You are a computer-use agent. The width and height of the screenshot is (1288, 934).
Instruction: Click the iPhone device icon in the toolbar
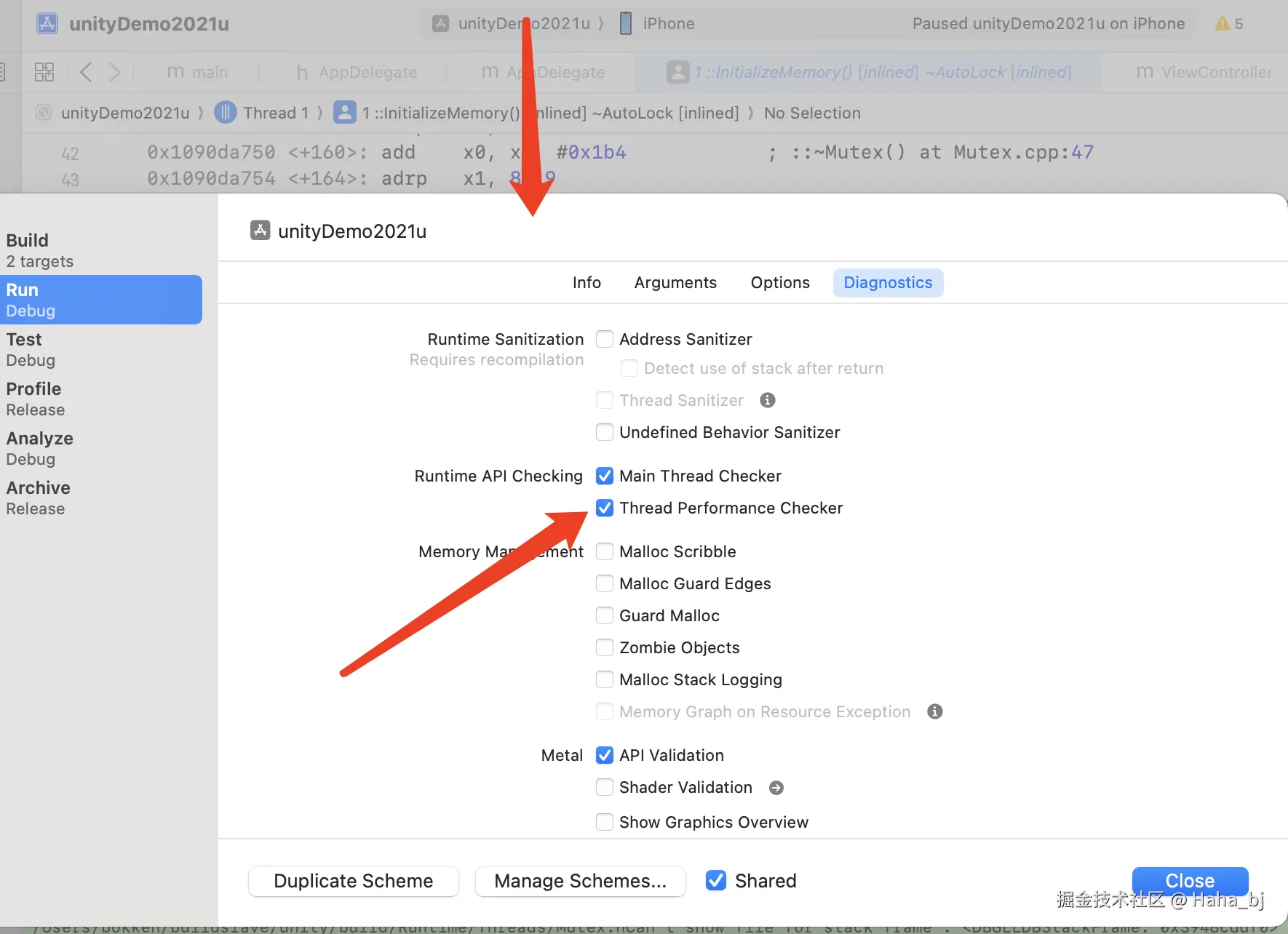click(x=625, y=23)
